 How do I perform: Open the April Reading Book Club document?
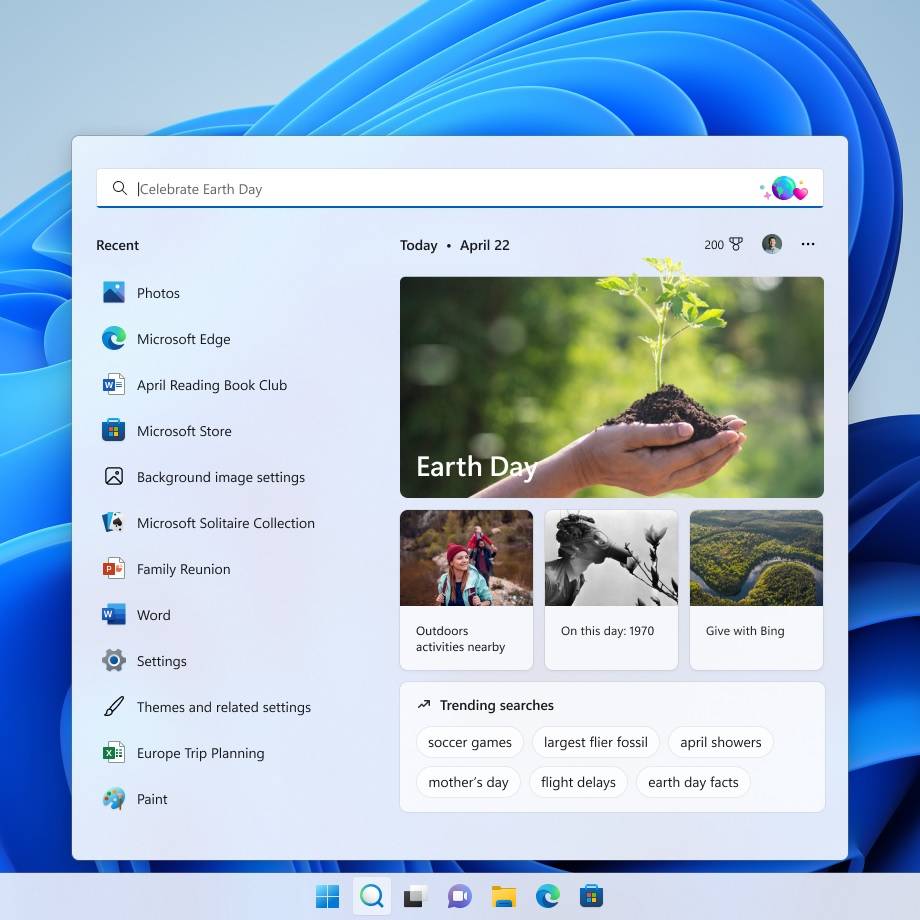click(211, 385)
